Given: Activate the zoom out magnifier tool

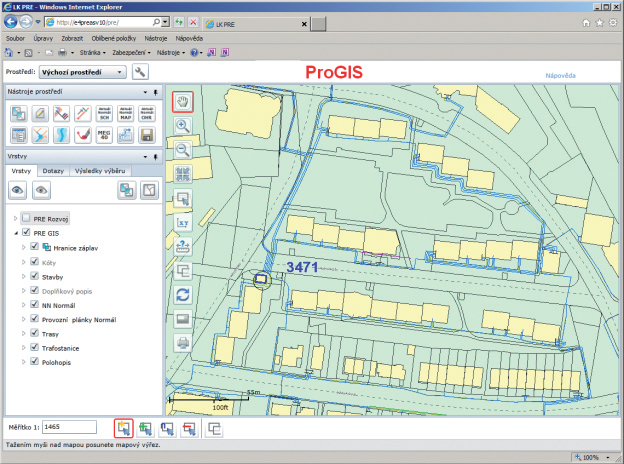Looking at the screenshot, I should tap(183, 150).
